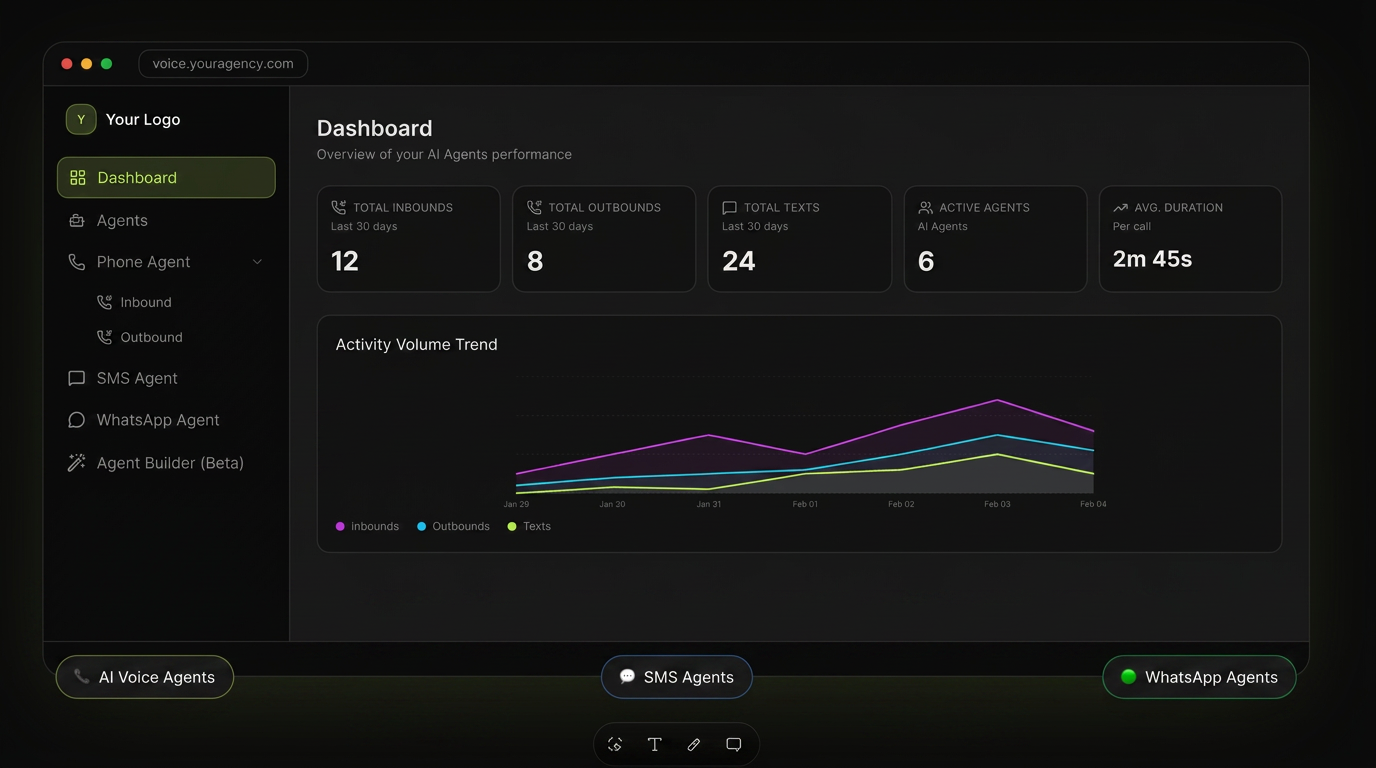Select the dashed-circle selection tool
The image size is (1376, 768).
tap(615, 745)
